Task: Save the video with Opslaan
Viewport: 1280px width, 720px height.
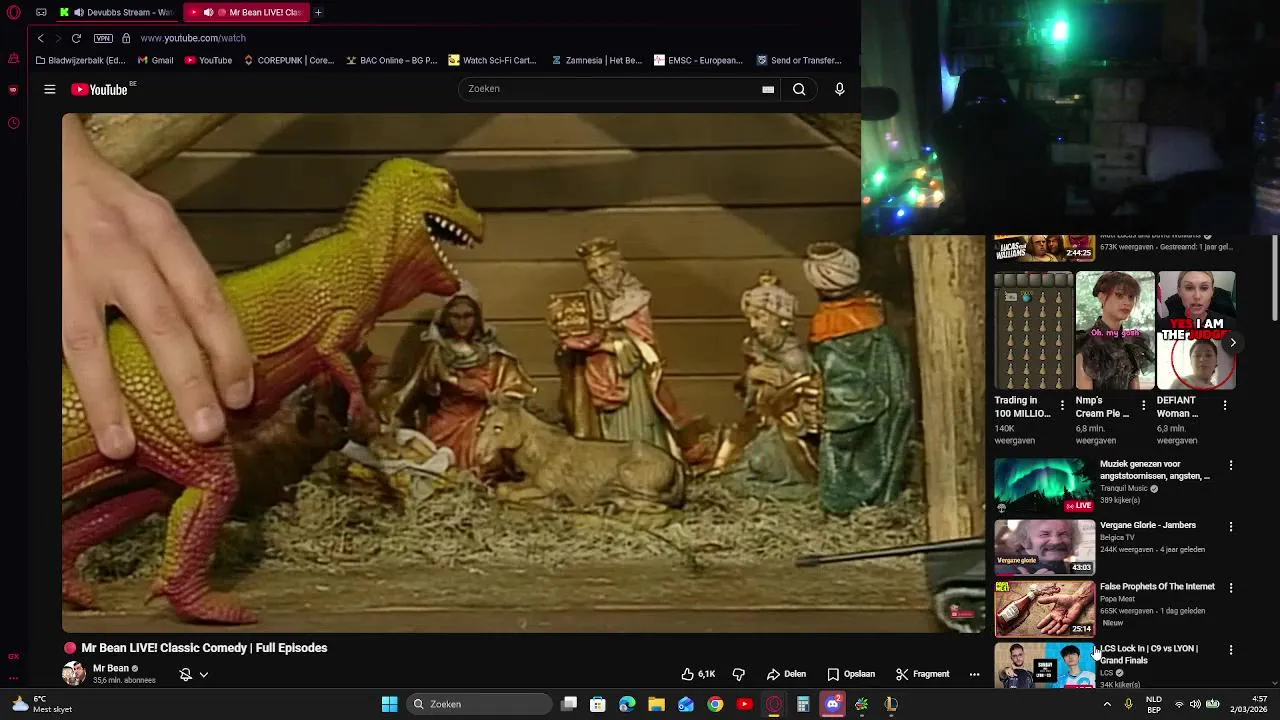Action: [851, 674]
